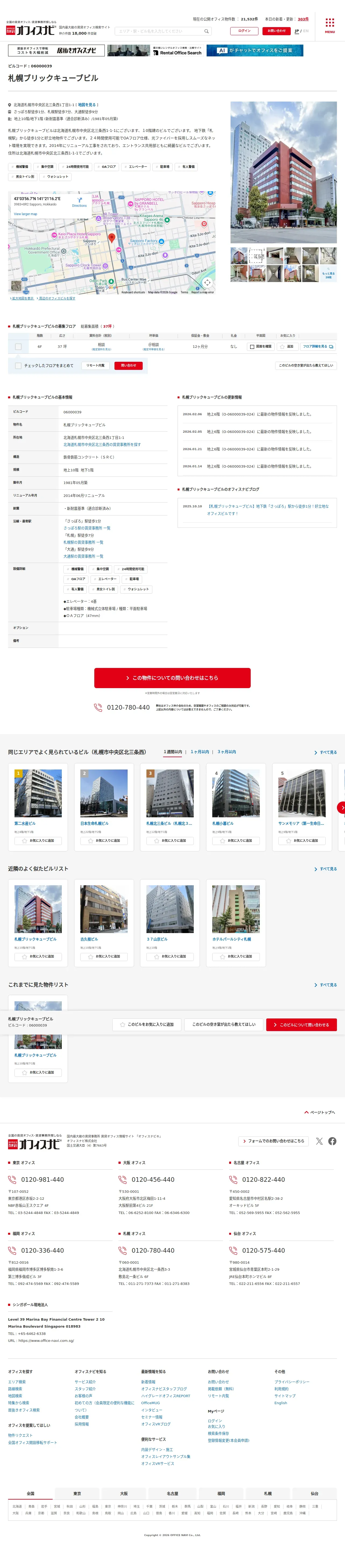Screen dimensions: 345x1568
Task: Click the リモート内覧 button
Action: pyautogui.click(x=96, y=366)
